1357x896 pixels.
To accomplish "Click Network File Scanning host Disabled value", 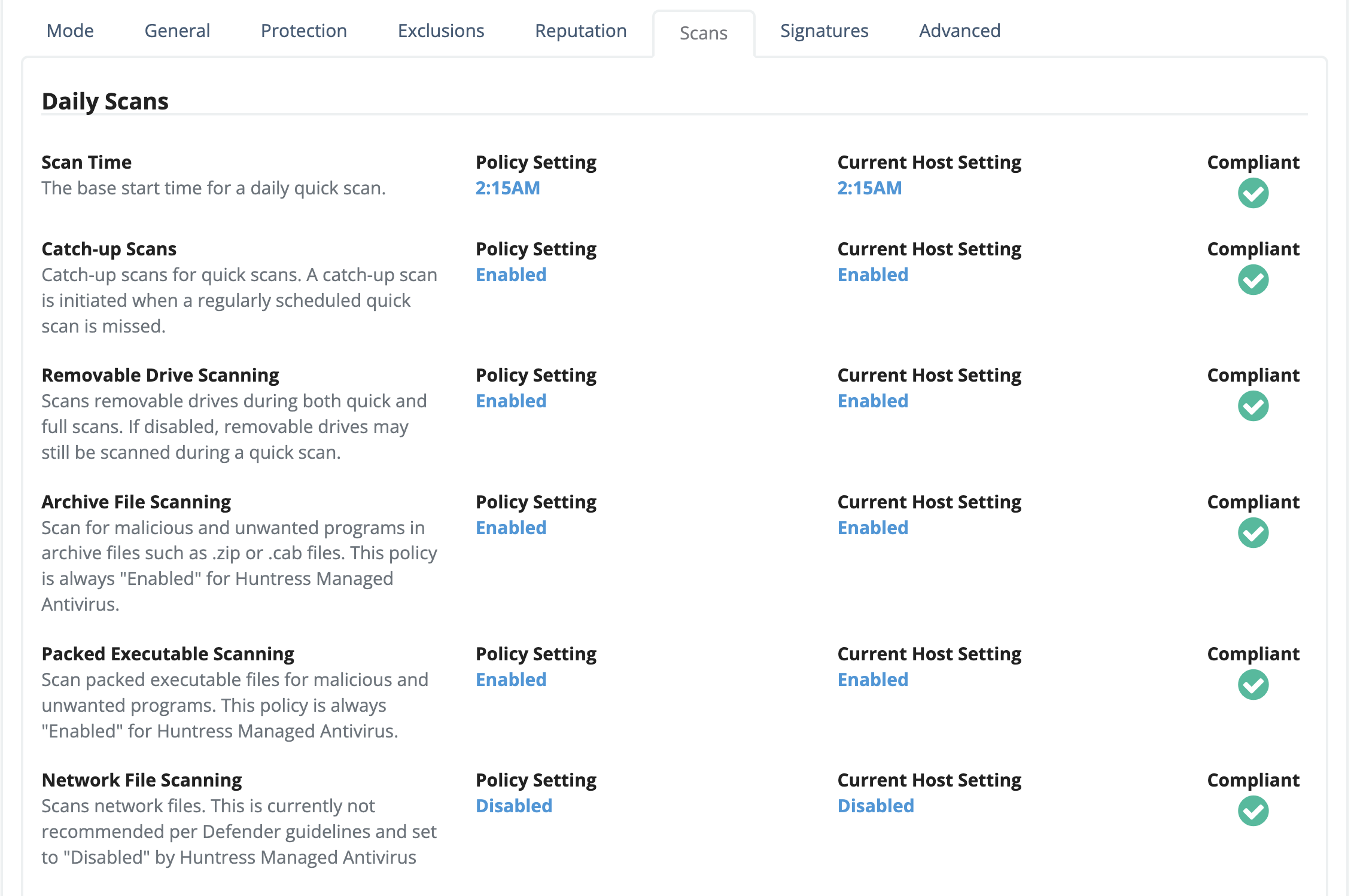I will pyautogui.click(x=876, y=806).
